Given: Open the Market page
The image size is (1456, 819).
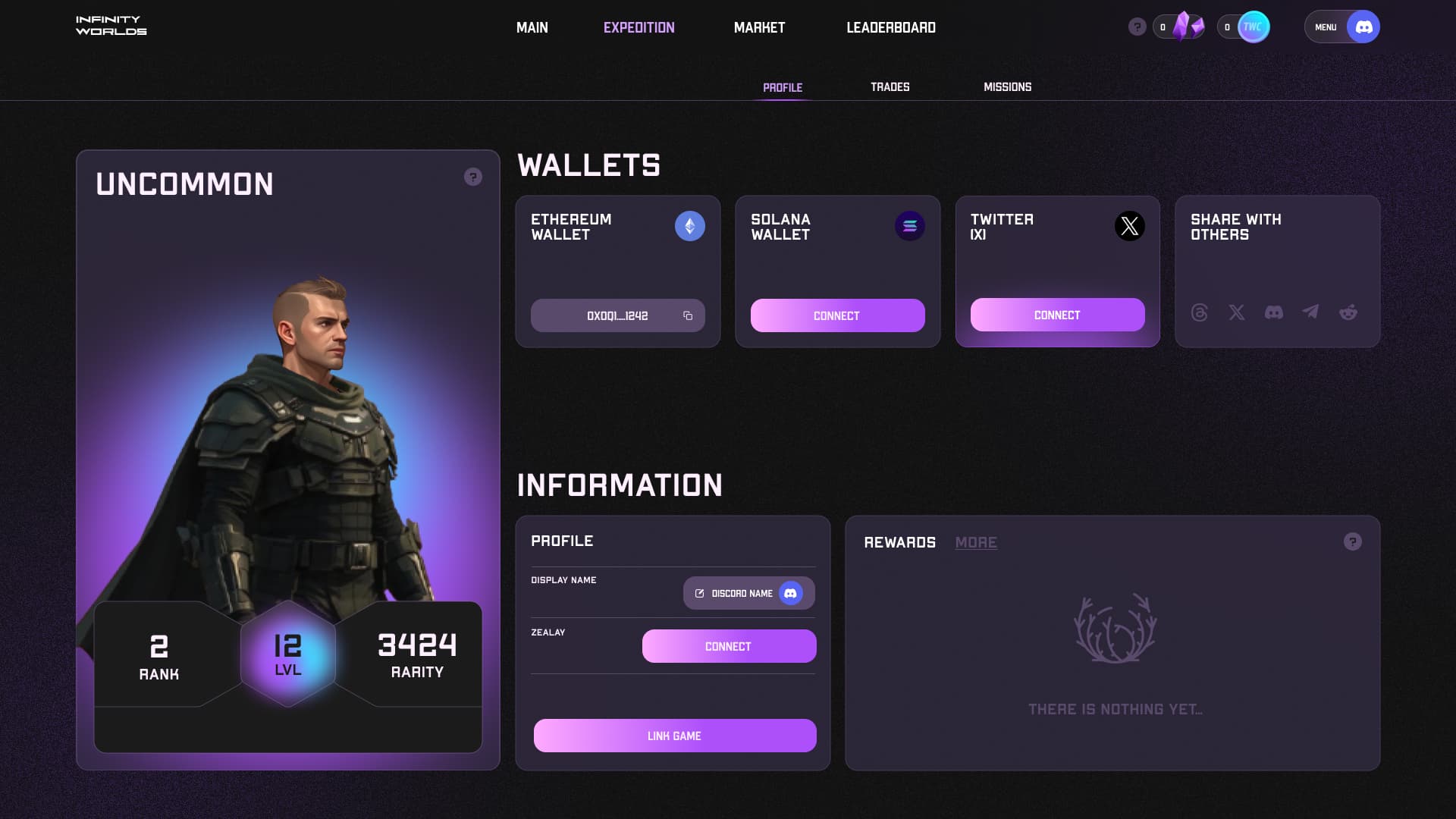Looking at the screenshot, I should (759, 27).
